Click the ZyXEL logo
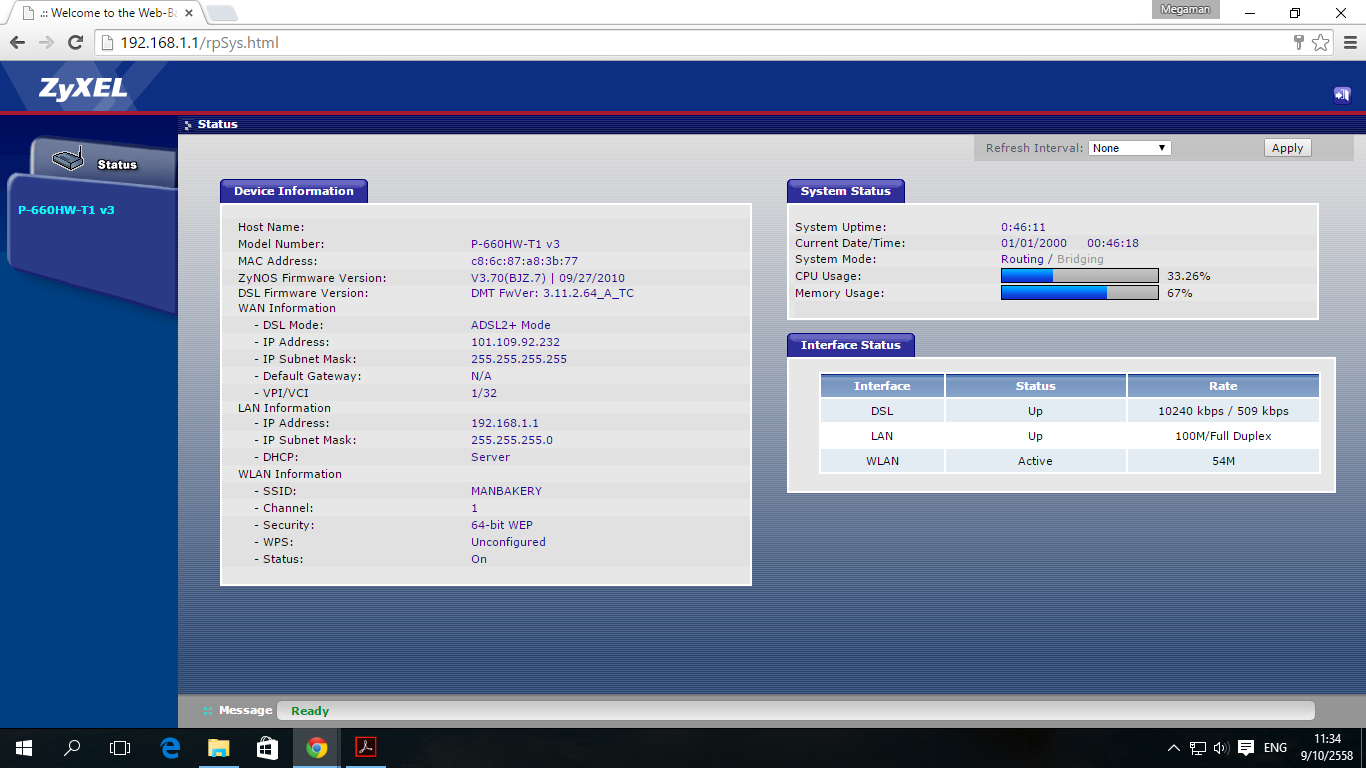 [x=83, y=88]
